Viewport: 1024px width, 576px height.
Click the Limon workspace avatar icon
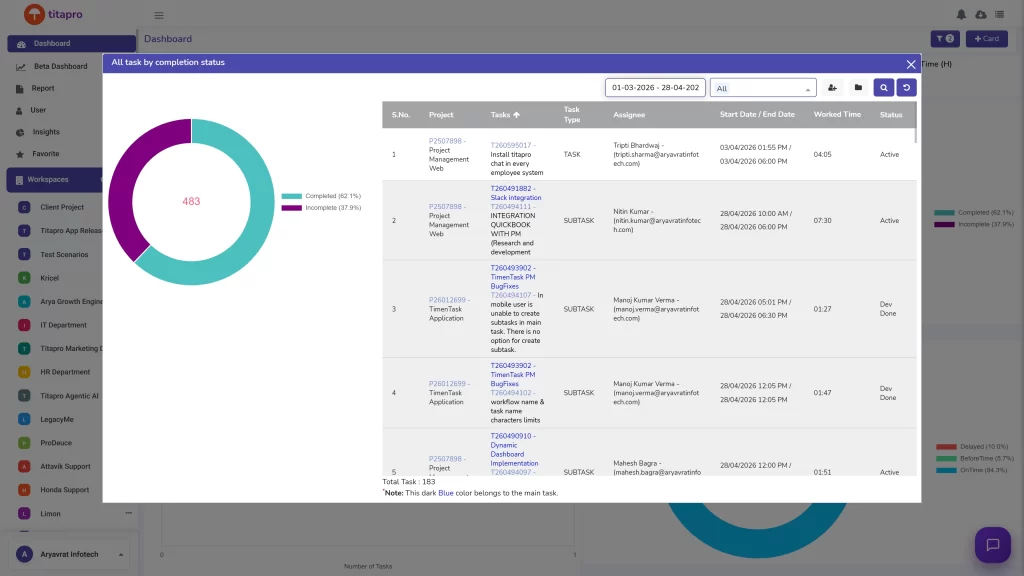[24, 513]
